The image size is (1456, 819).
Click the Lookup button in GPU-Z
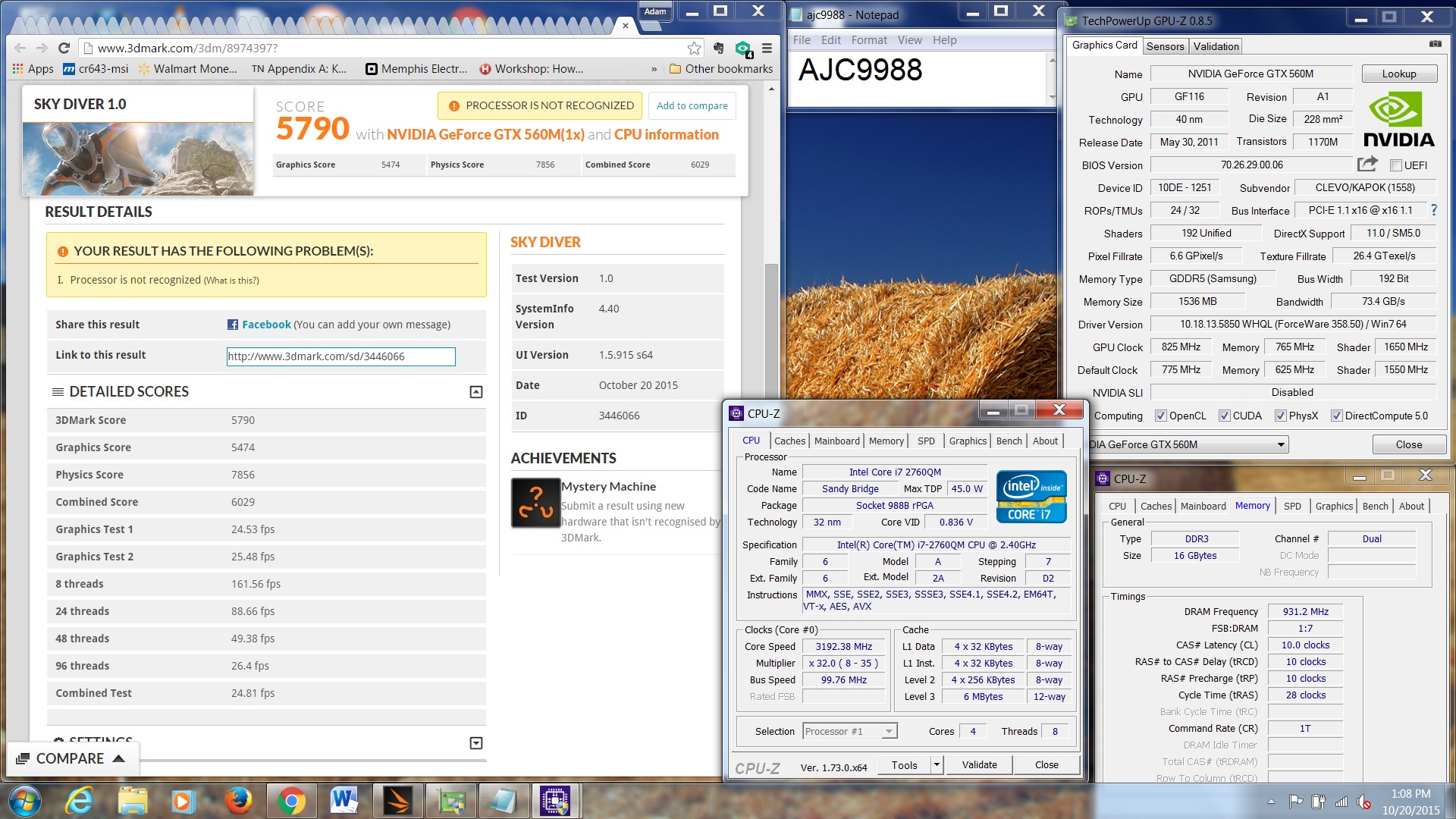1399,74
